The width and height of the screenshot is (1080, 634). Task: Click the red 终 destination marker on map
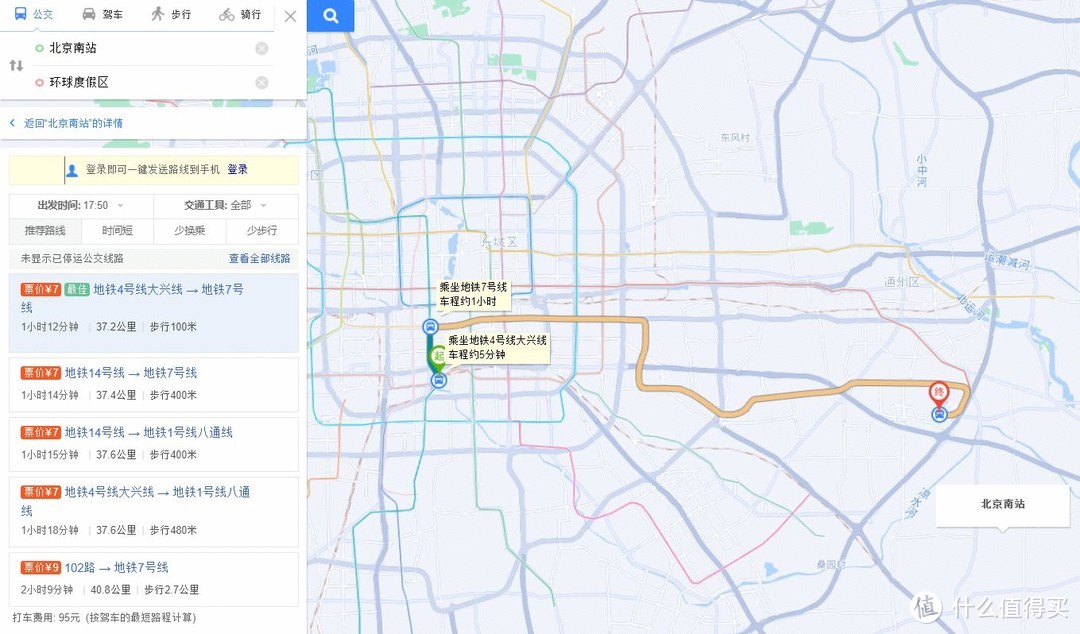click(x=939, y=392)
